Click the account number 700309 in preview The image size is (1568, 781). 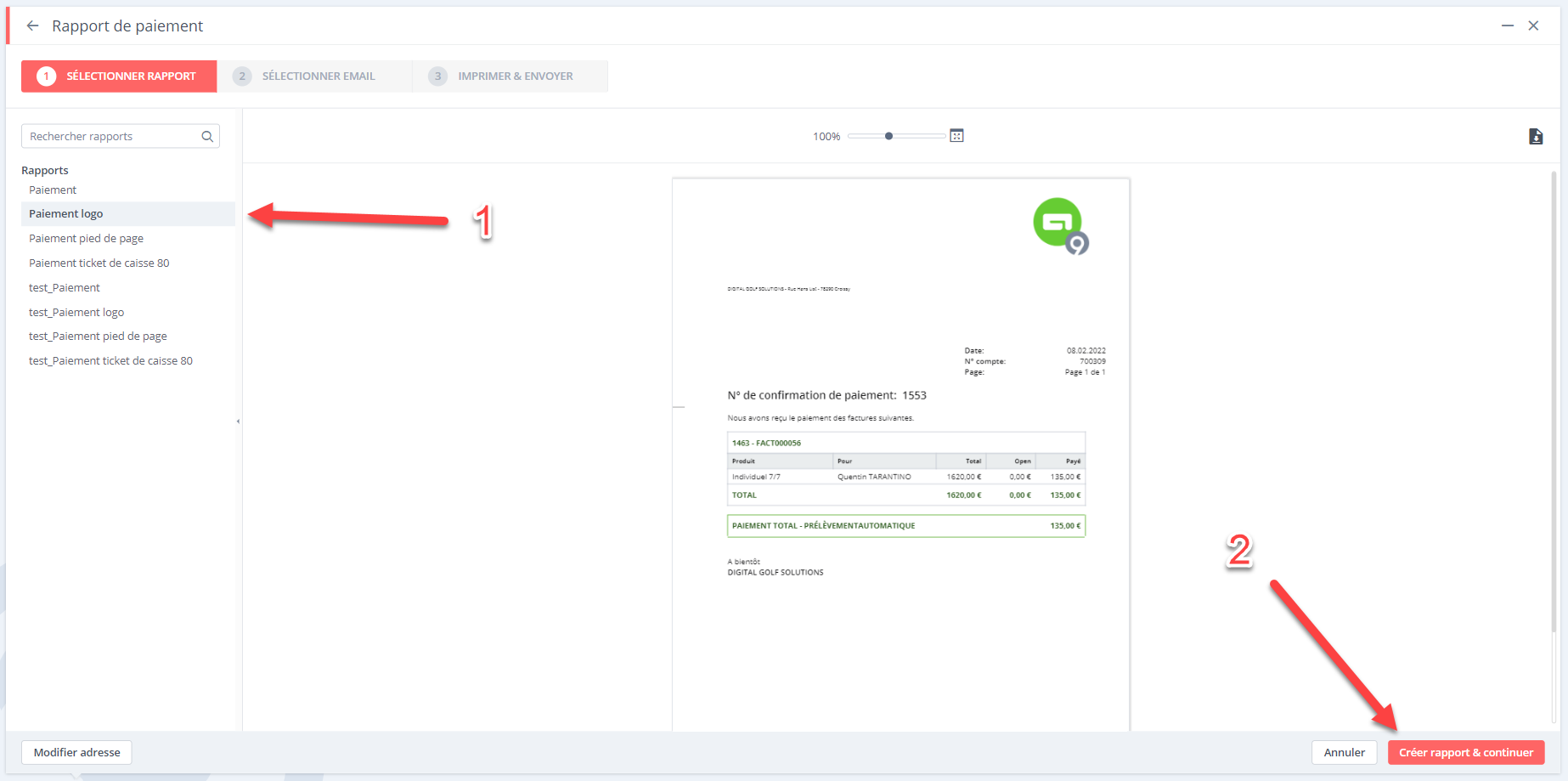1092,361
